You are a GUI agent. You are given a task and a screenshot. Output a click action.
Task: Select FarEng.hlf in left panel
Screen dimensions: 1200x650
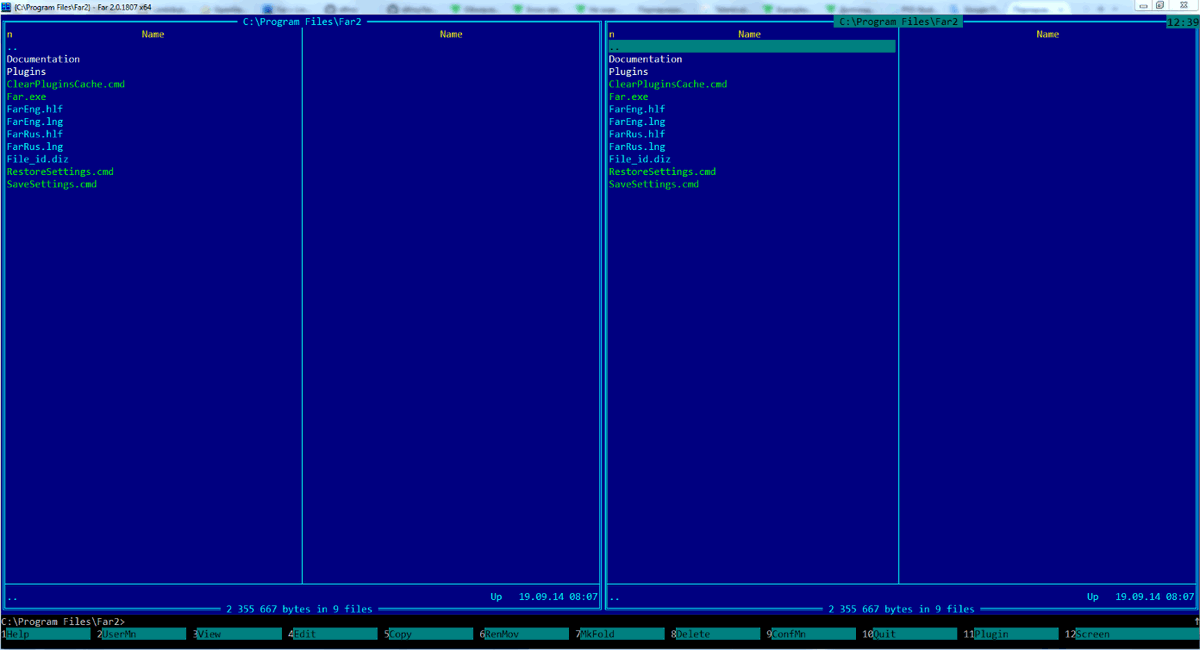[x=35, y=109]
